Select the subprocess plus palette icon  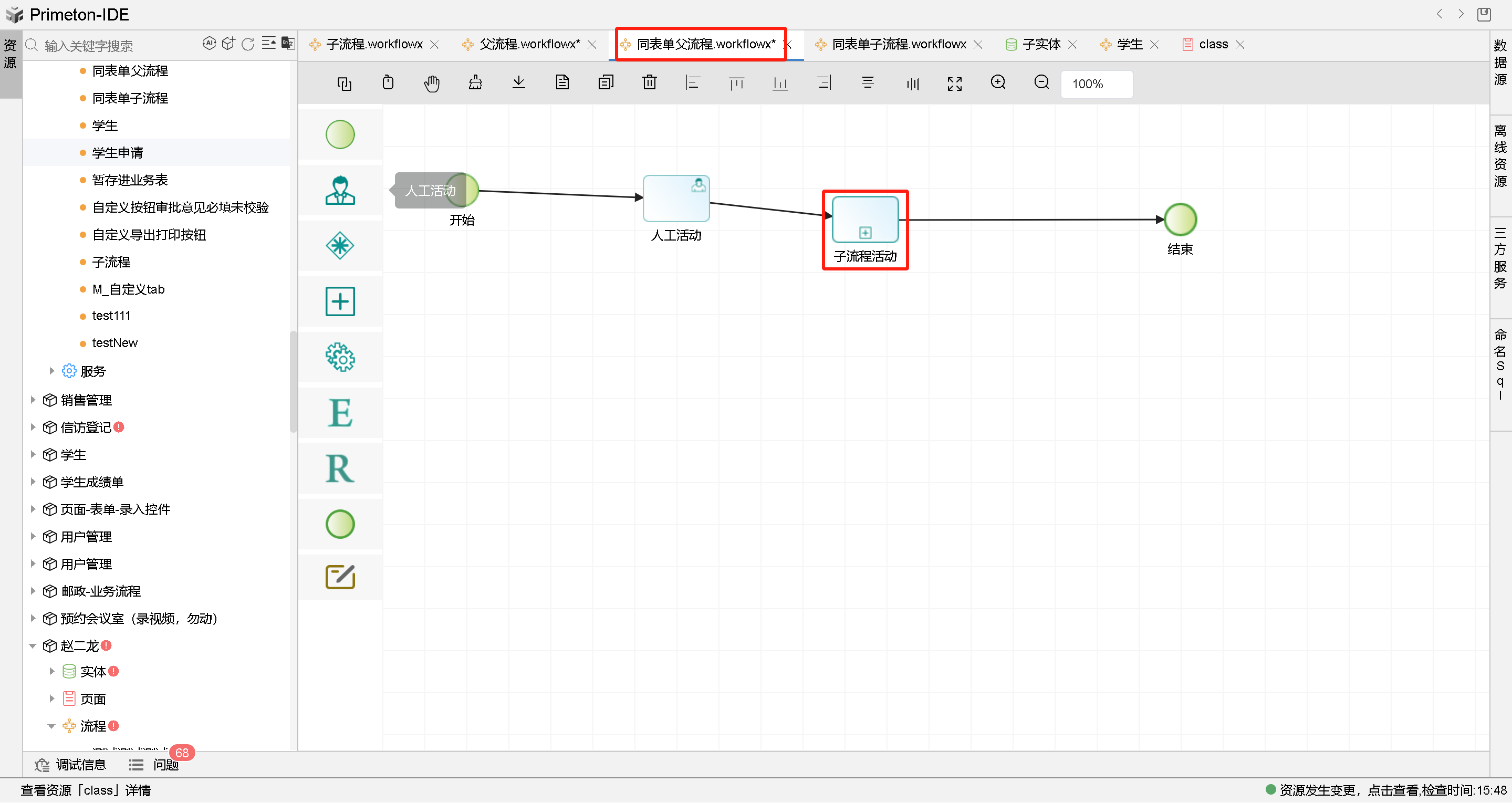pos(340,301)
